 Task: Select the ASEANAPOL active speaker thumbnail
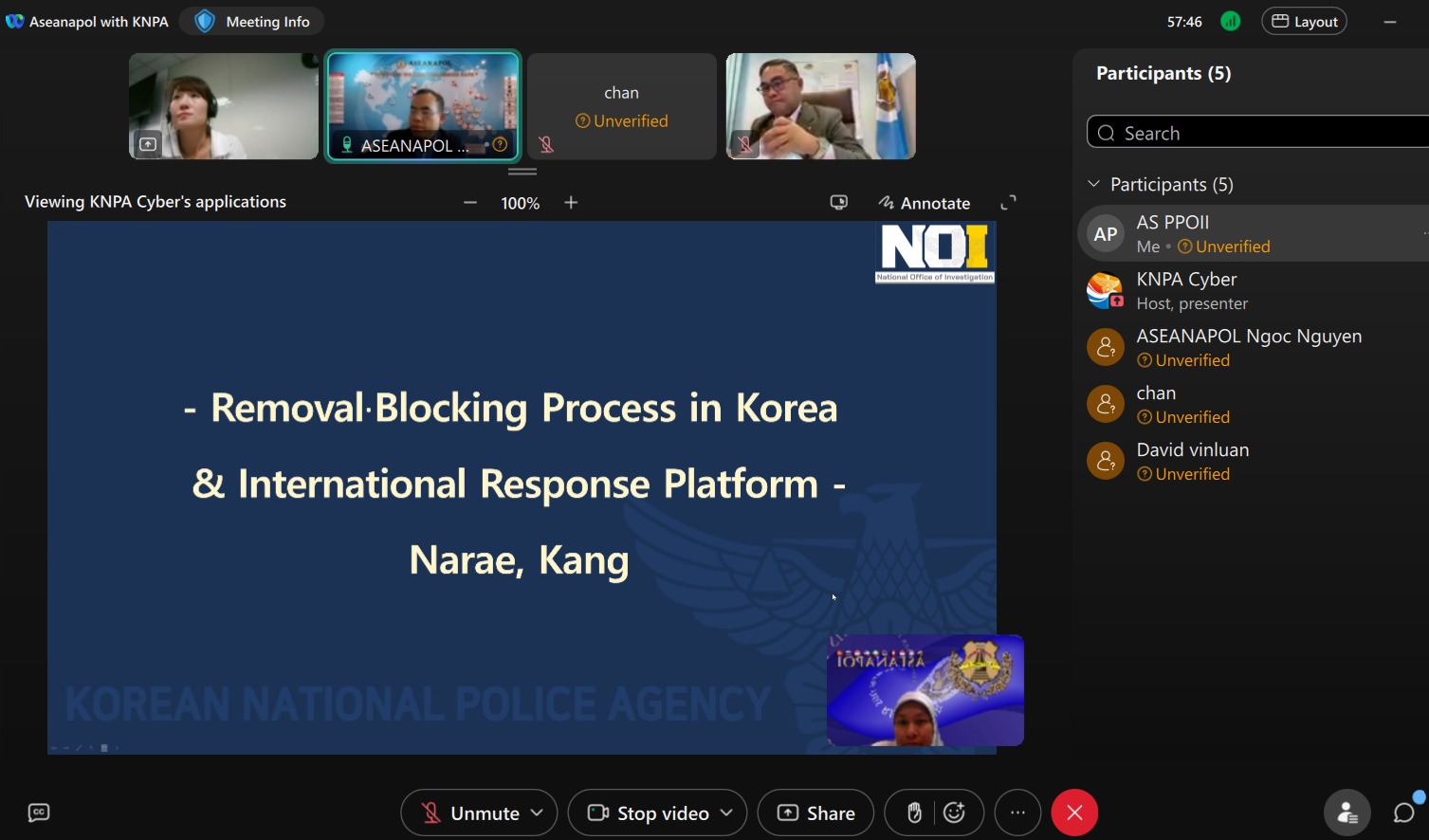[423, 106]
